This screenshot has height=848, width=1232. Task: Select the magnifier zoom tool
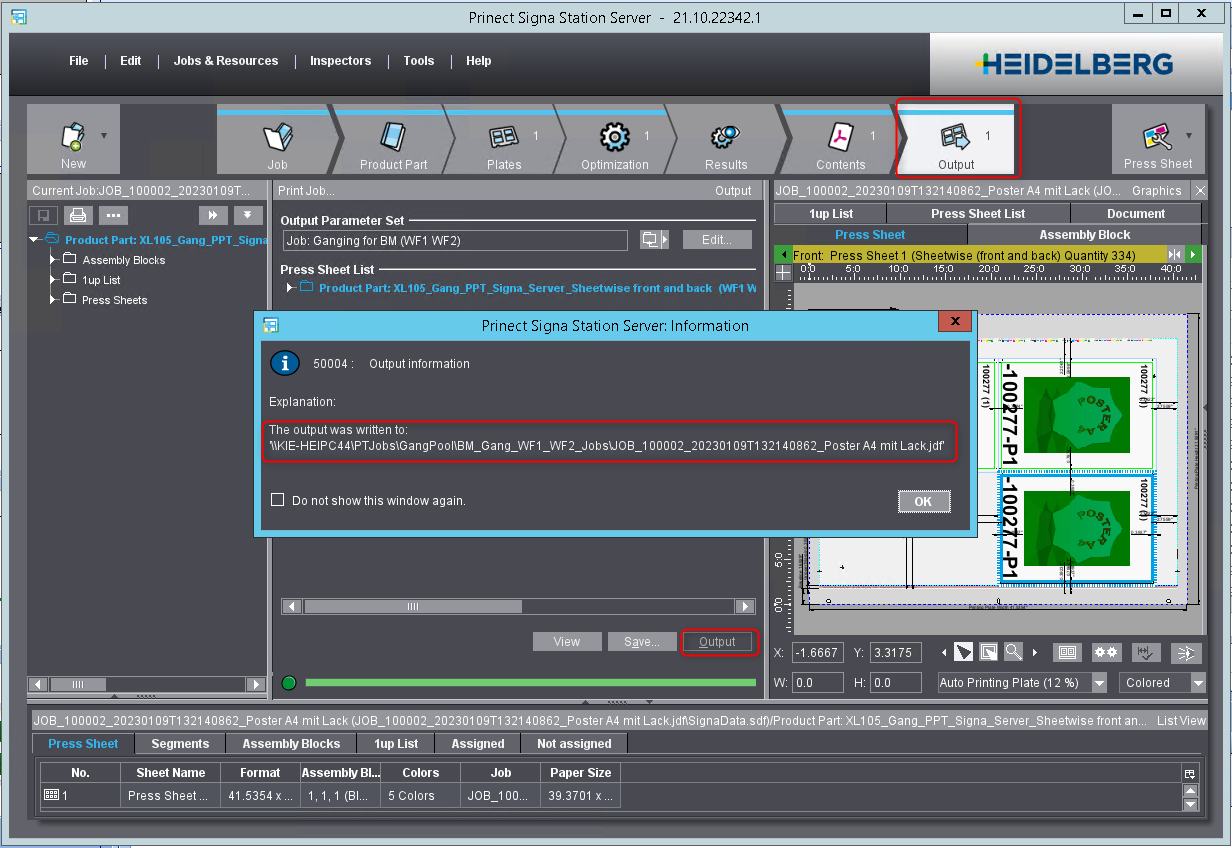tap(1013, 652)
